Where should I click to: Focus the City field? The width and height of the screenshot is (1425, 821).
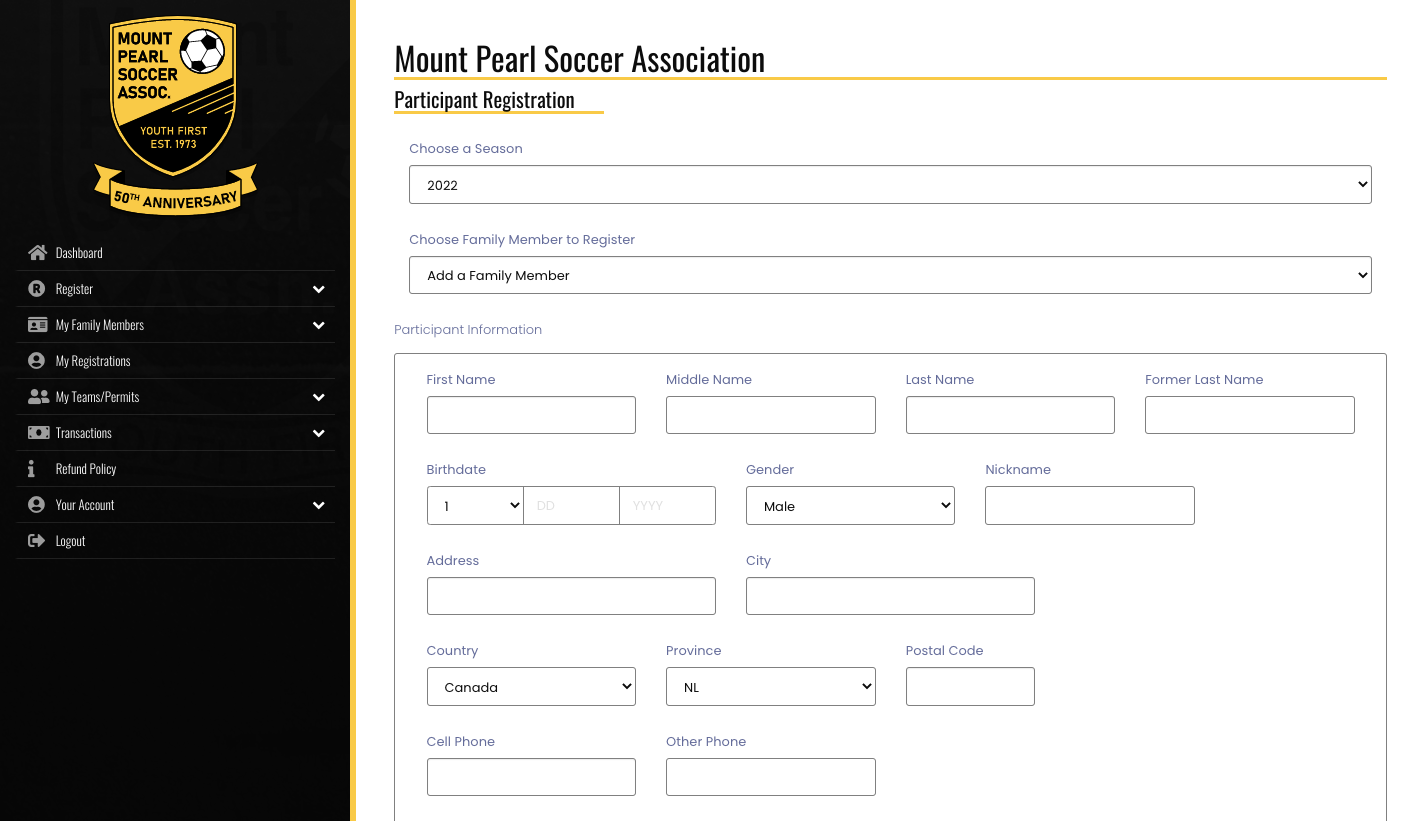pos(890,596)
